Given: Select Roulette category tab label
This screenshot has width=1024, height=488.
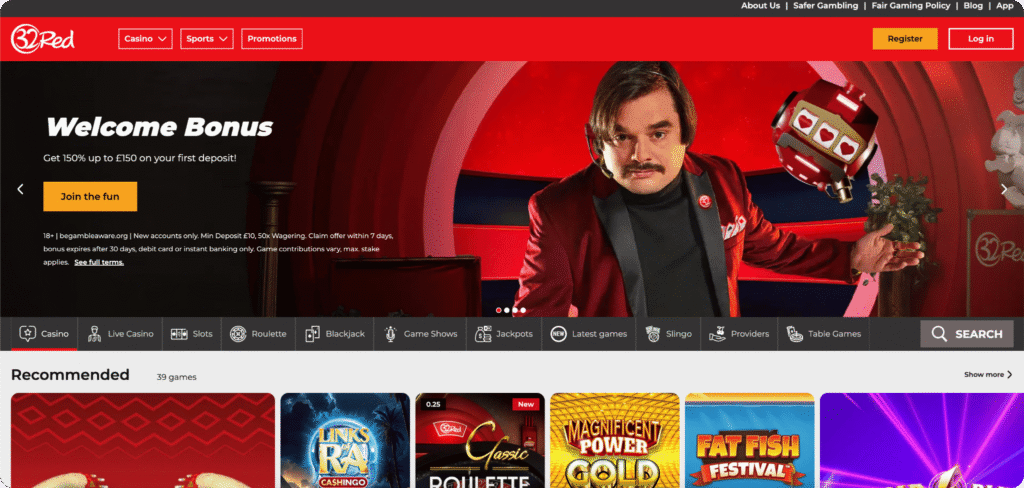Looking at the screenshot, I should [x=269, y=334].
